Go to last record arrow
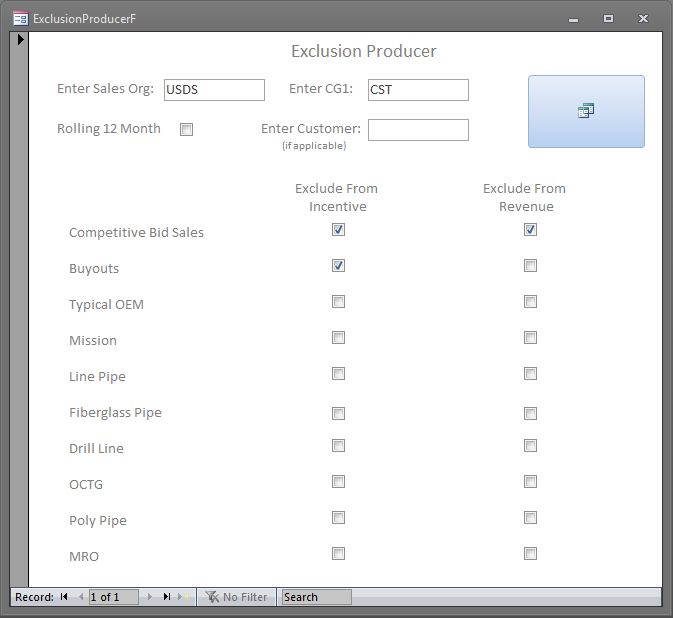The height and width of the screenshot is (618, 673). (167, 597)
